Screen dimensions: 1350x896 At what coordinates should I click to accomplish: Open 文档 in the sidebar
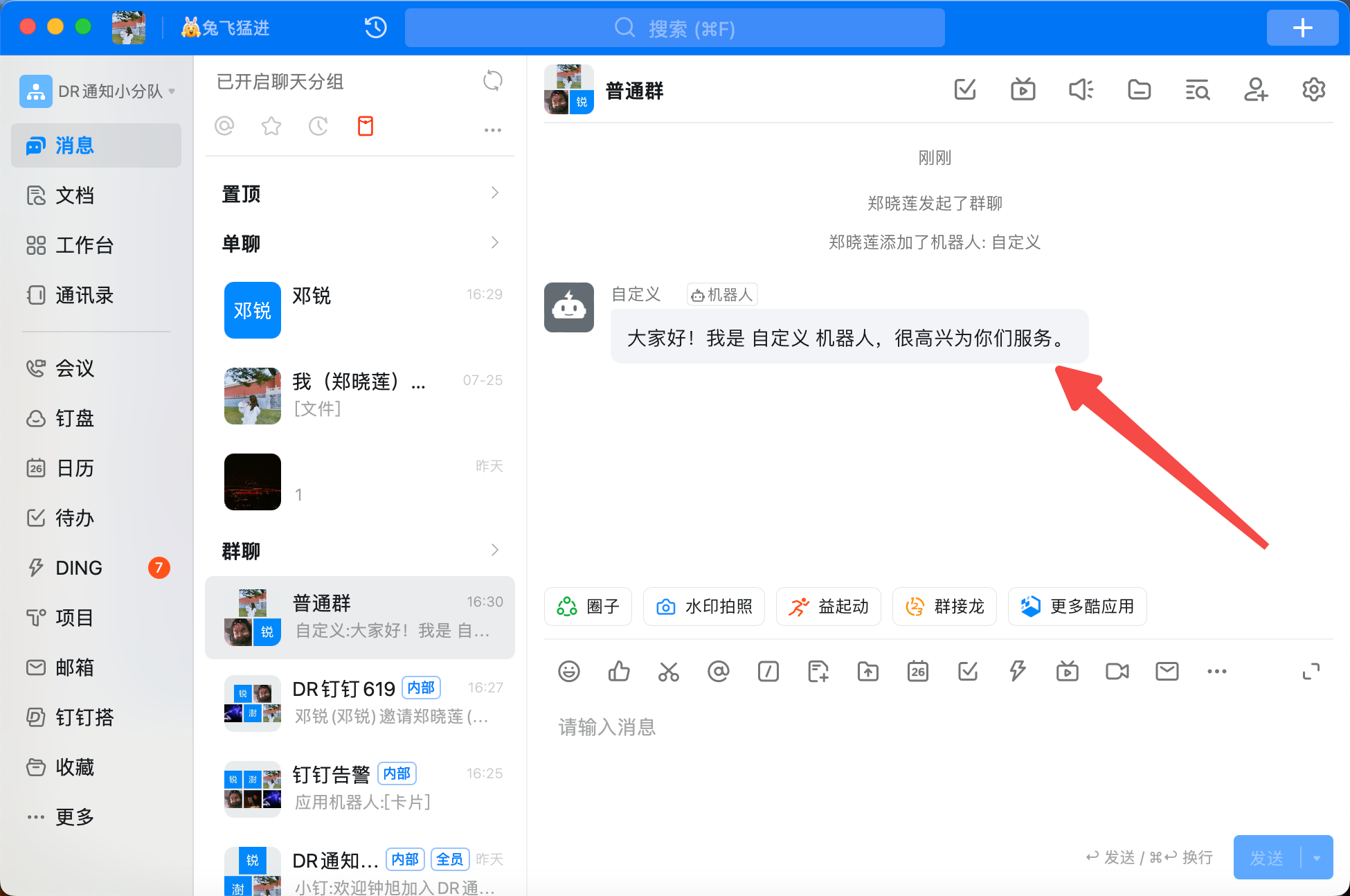tap(96, 195)
